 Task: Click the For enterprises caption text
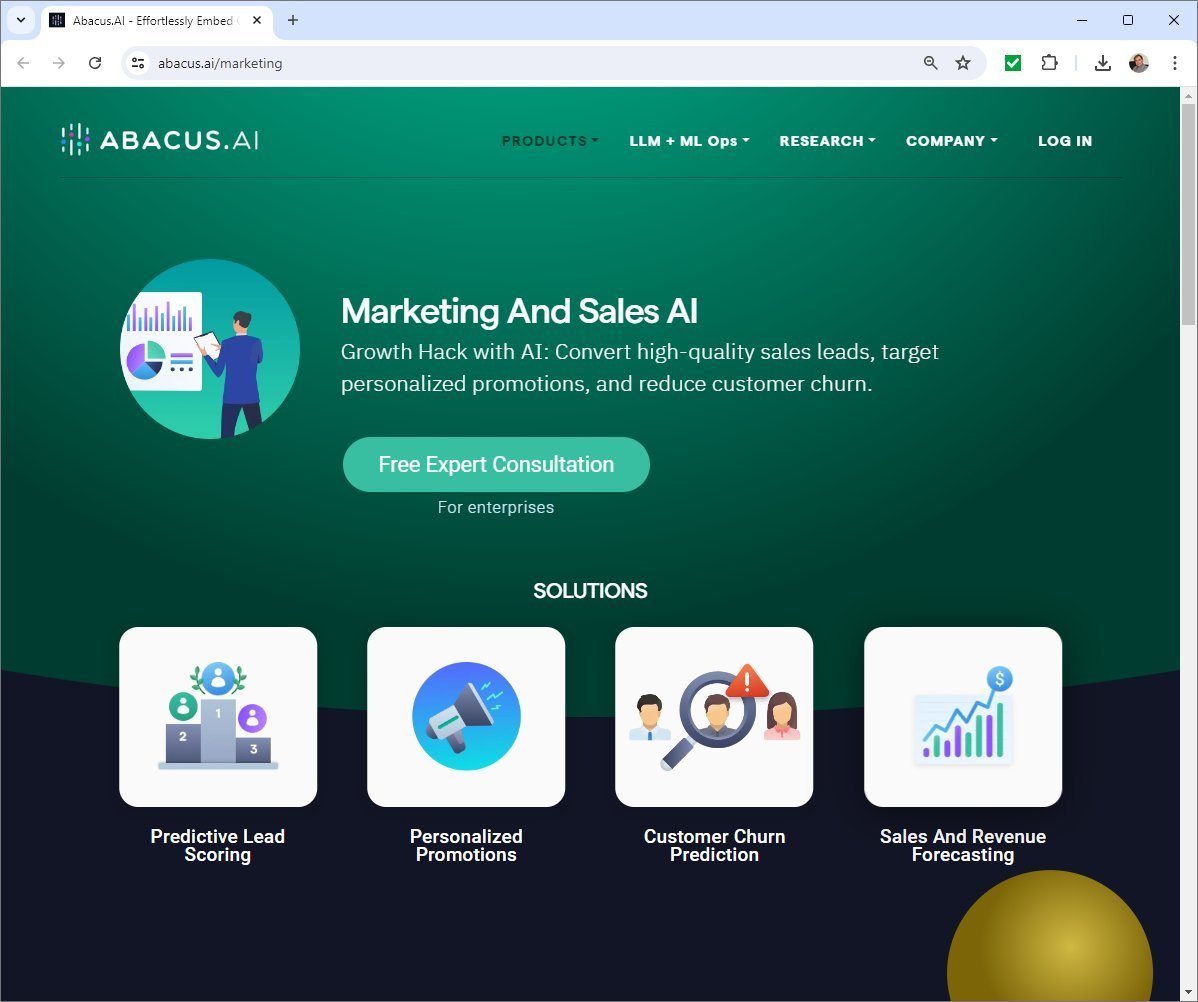[496, 507]
